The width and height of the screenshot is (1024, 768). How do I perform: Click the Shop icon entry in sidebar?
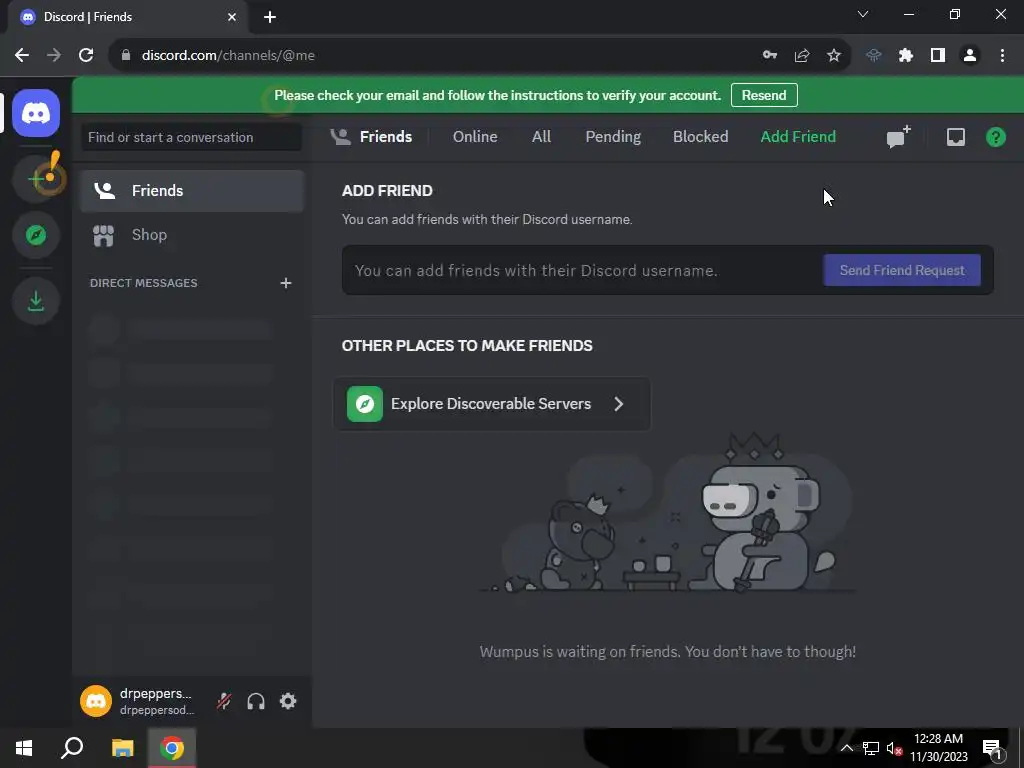click(191, 235)
